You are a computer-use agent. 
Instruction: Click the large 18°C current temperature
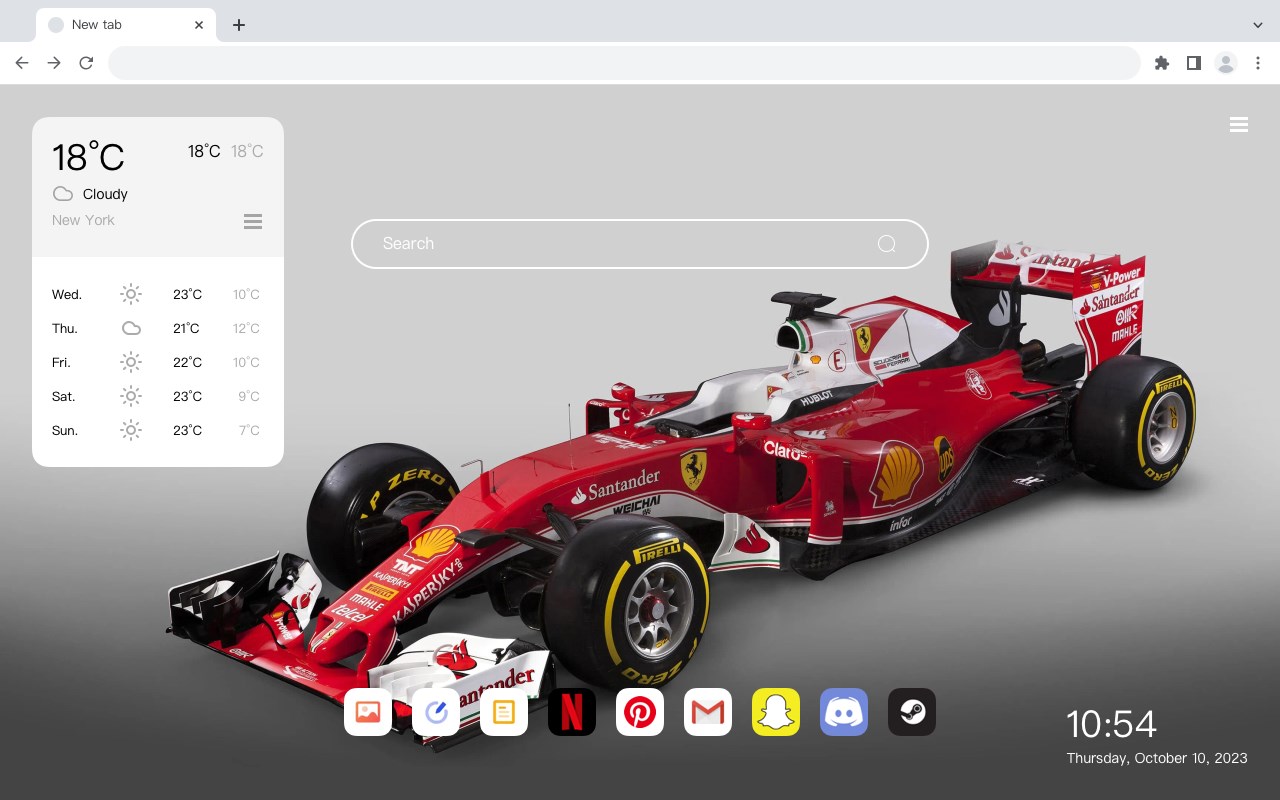click(88, 157)
